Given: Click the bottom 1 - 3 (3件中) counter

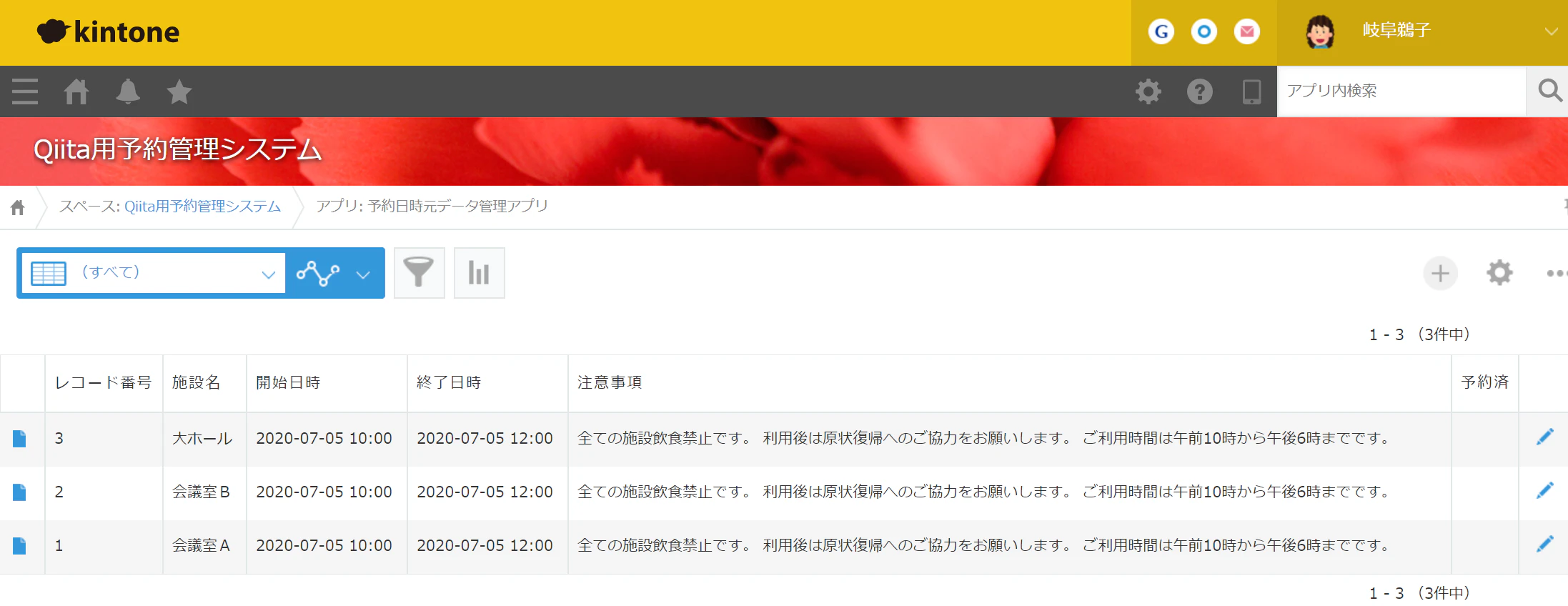Looking at the screenshot, I should click(x=1419, y=593).
